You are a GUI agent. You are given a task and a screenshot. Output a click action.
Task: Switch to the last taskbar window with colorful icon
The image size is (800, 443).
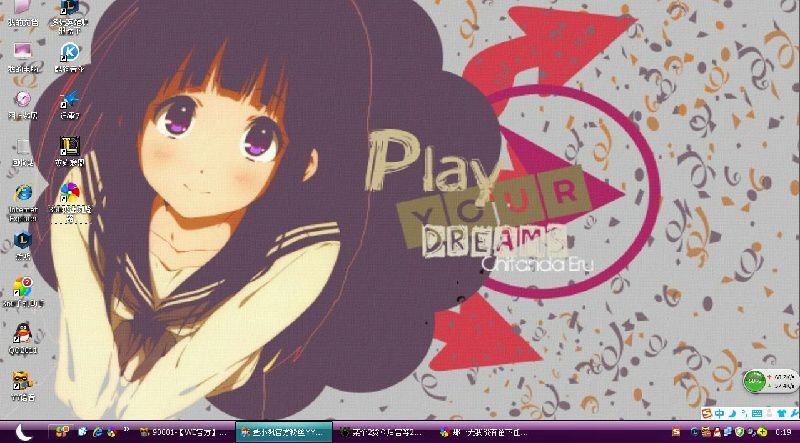click(484, 432)
